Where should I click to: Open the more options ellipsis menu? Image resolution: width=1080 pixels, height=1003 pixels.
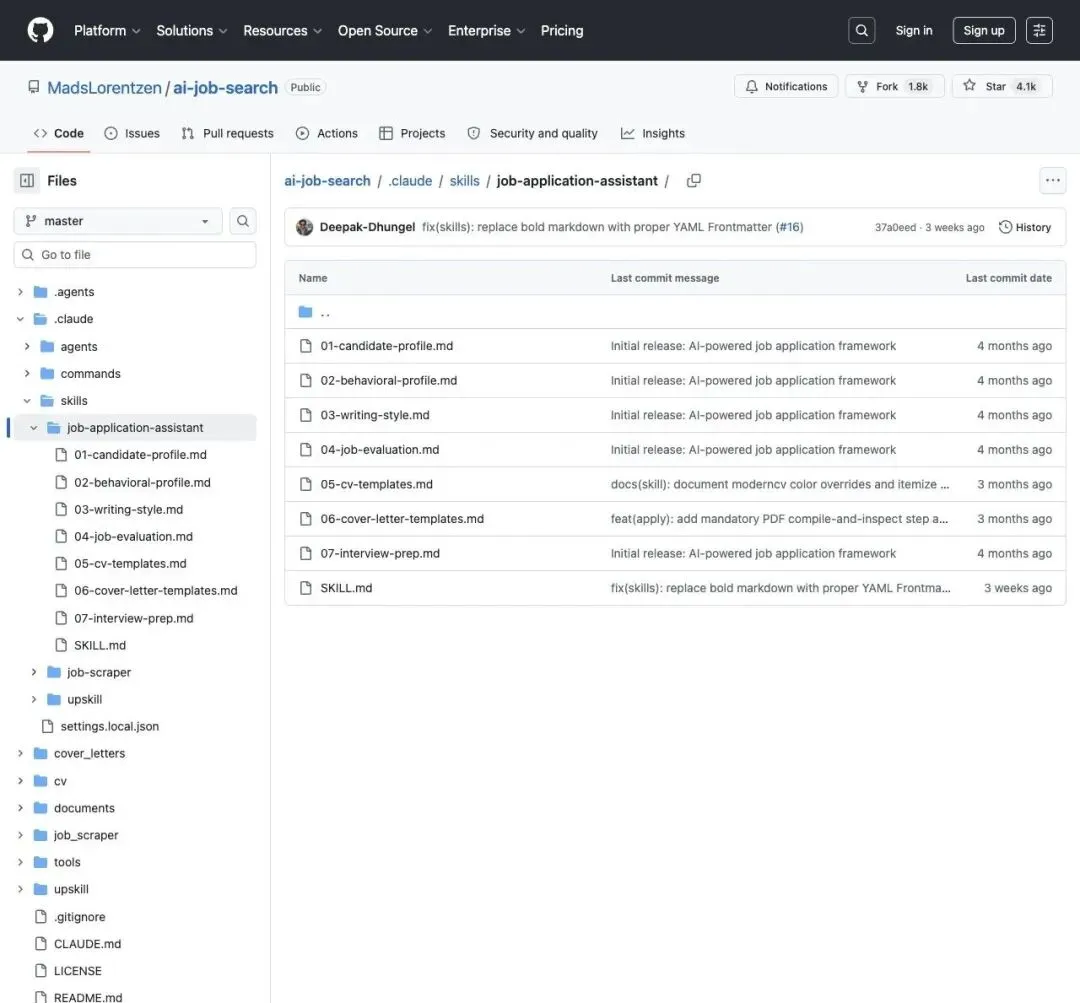point(1052,180)
